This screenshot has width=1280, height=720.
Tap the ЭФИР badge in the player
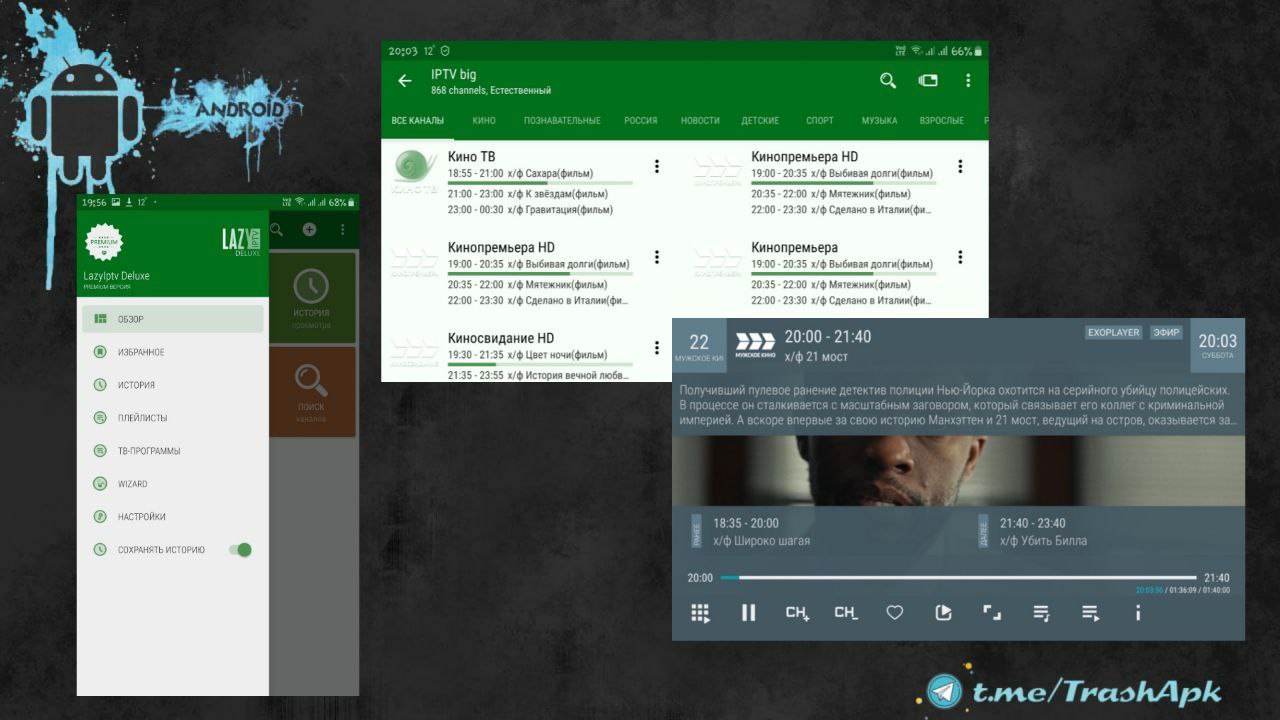(1166, 332)
